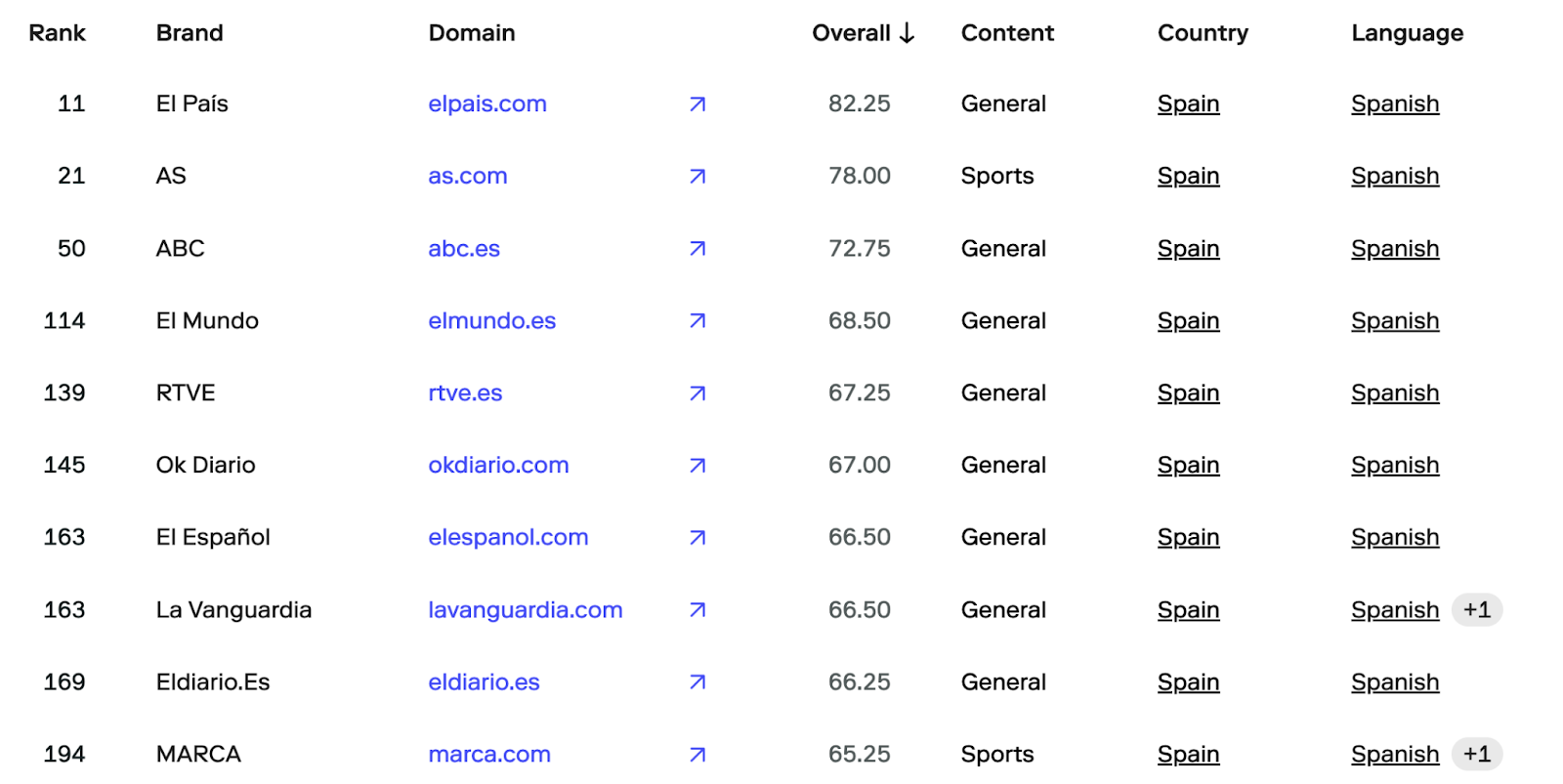The height and width of the screenshot is (784, 1563).
Task: Click the Rank column header
Action: pos(57,33)
